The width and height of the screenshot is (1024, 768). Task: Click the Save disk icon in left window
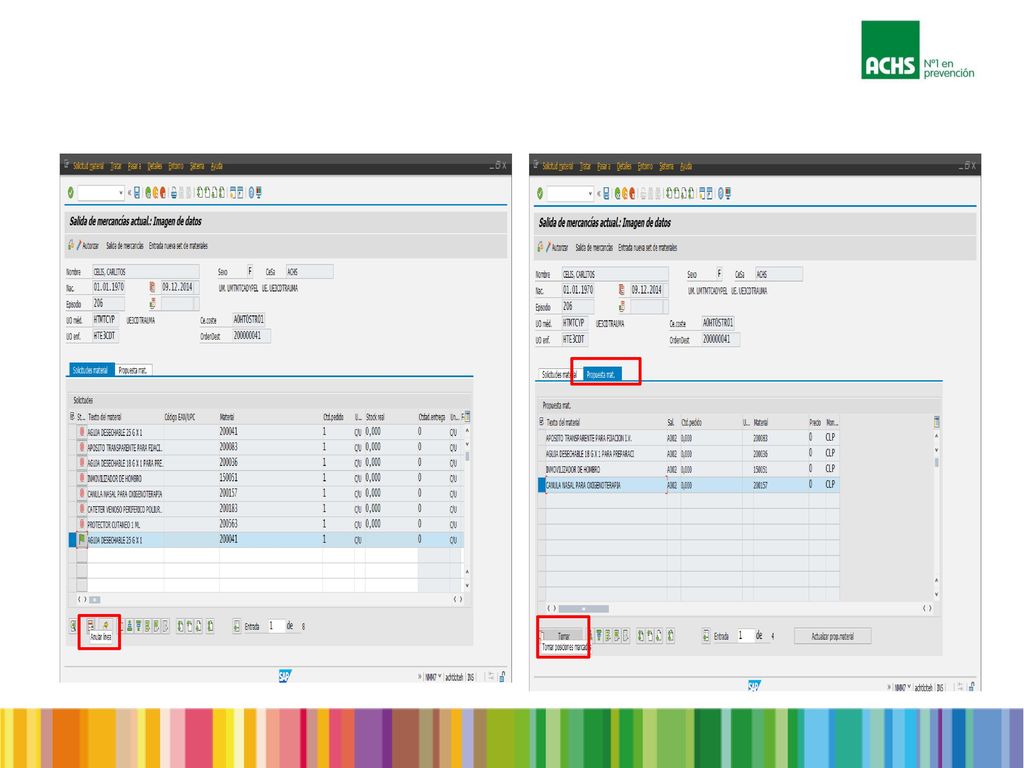click(137, 193)
